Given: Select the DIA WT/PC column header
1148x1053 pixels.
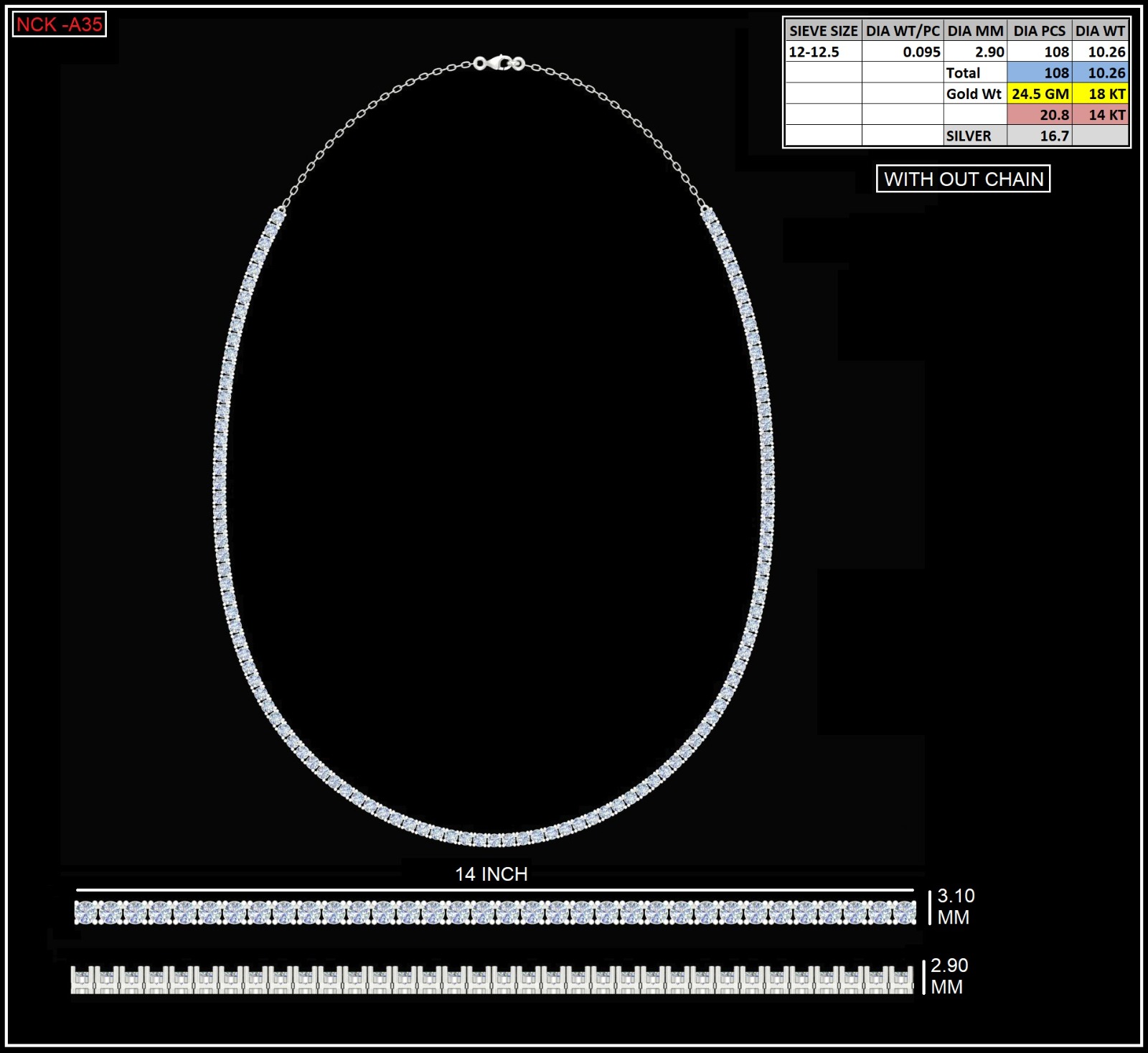Looking at the screenshot, I should pos(902,31).
